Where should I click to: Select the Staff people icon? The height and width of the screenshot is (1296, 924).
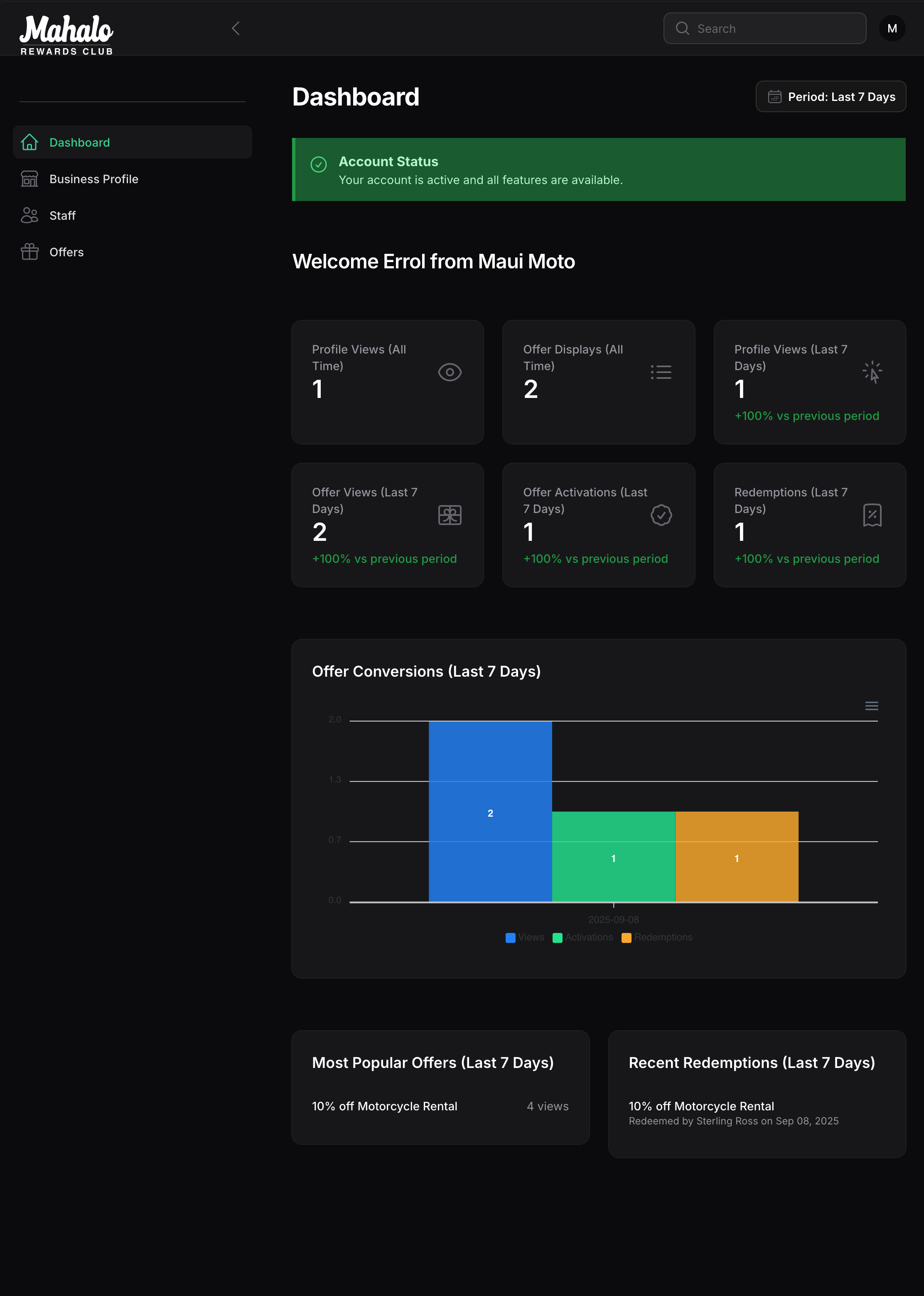29,215
